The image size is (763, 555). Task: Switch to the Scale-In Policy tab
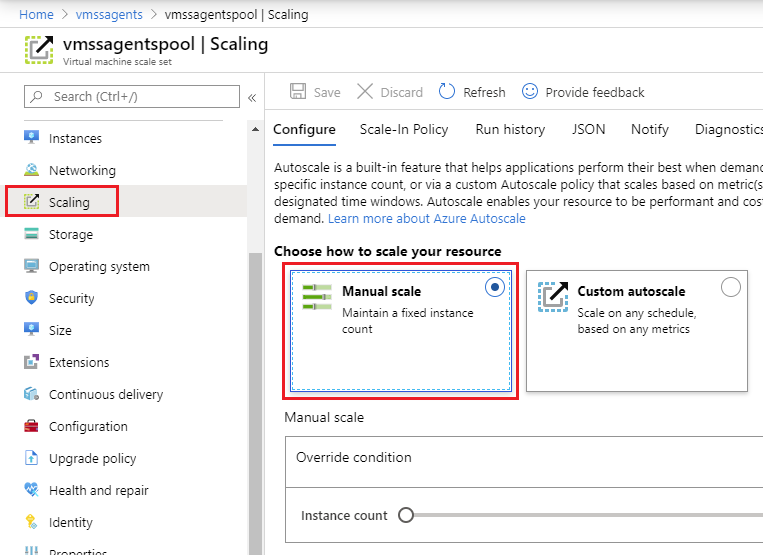point(404,129)
